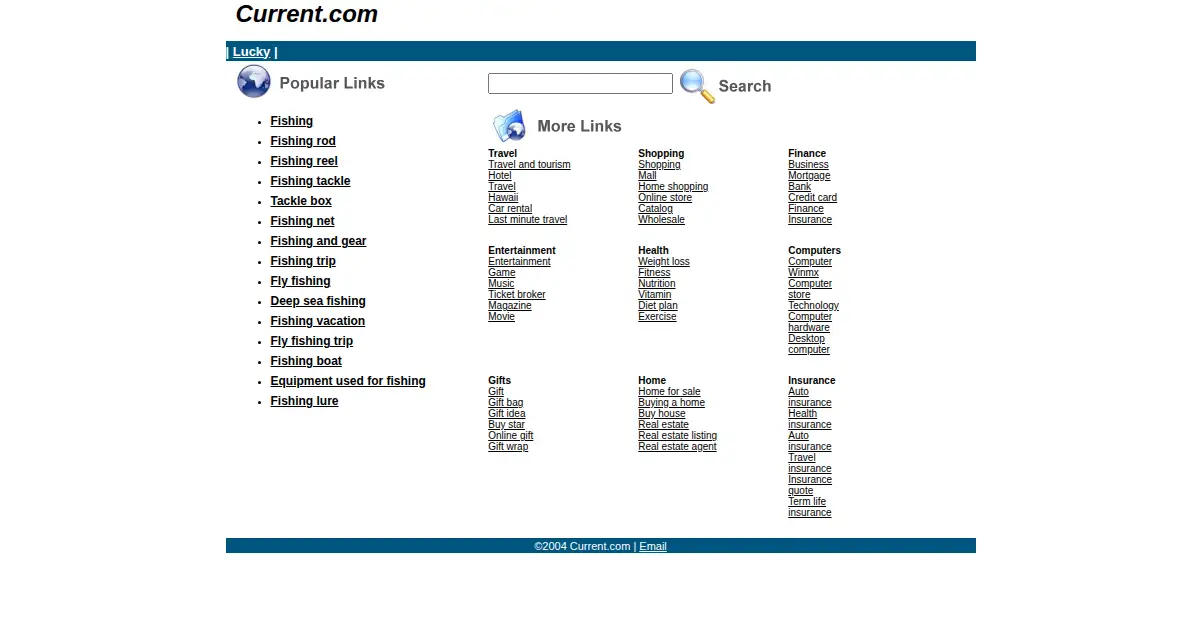Open the Weight loss link
Image resolution: width=1200 pixels, height=628 pixels.
664,262
